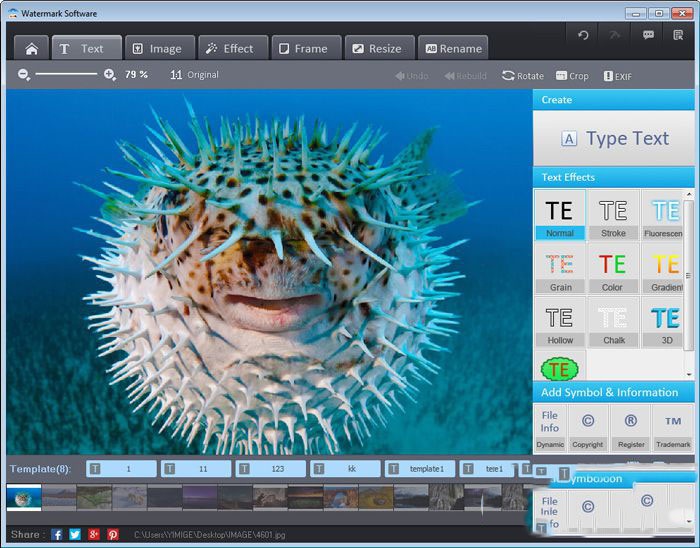
Task: Apply template named 123
Action: [270, 469]
